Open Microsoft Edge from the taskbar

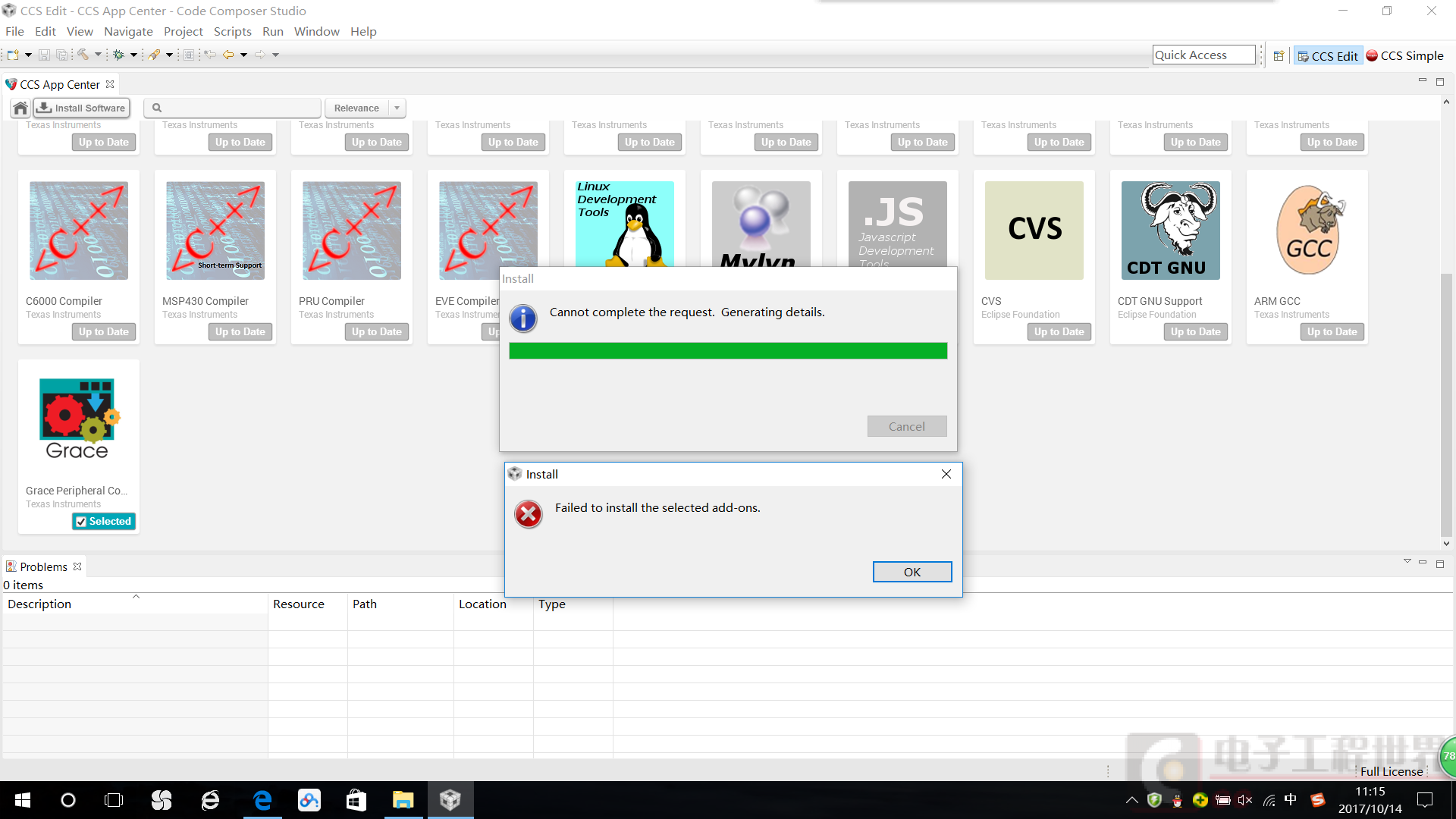[x=262, y=800]
